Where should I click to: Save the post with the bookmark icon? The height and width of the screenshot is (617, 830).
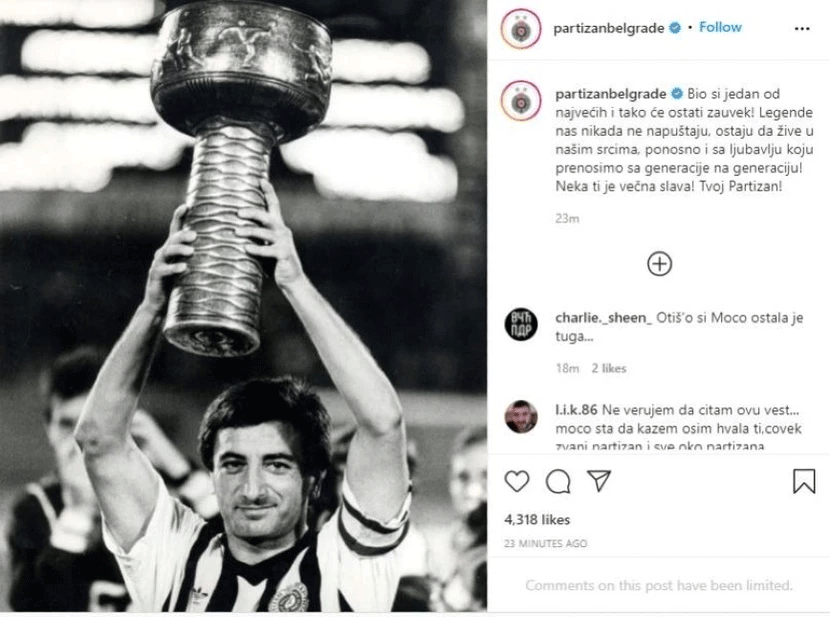tap(804, 482)
